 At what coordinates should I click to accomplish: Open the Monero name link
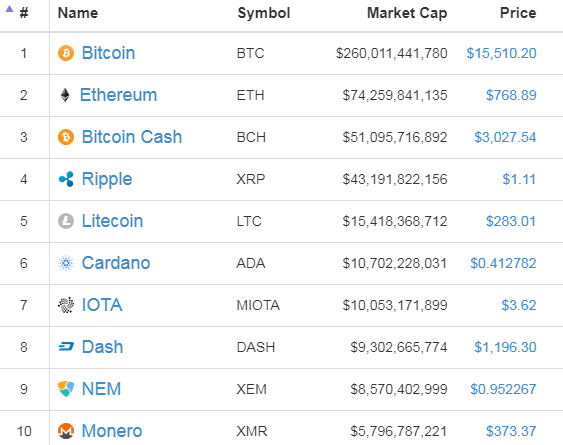tap(112, 431)
